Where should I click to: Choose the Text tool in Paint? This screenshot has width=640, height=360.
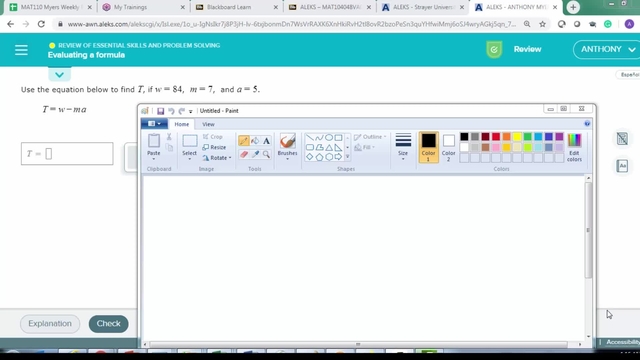click(x=266, y=141)
